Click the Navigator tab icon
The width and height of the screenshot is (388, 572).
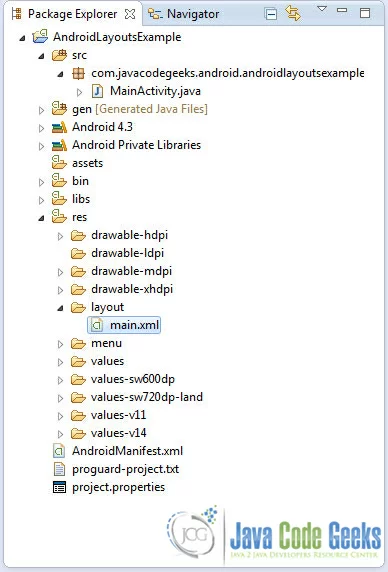pos(155,14)
